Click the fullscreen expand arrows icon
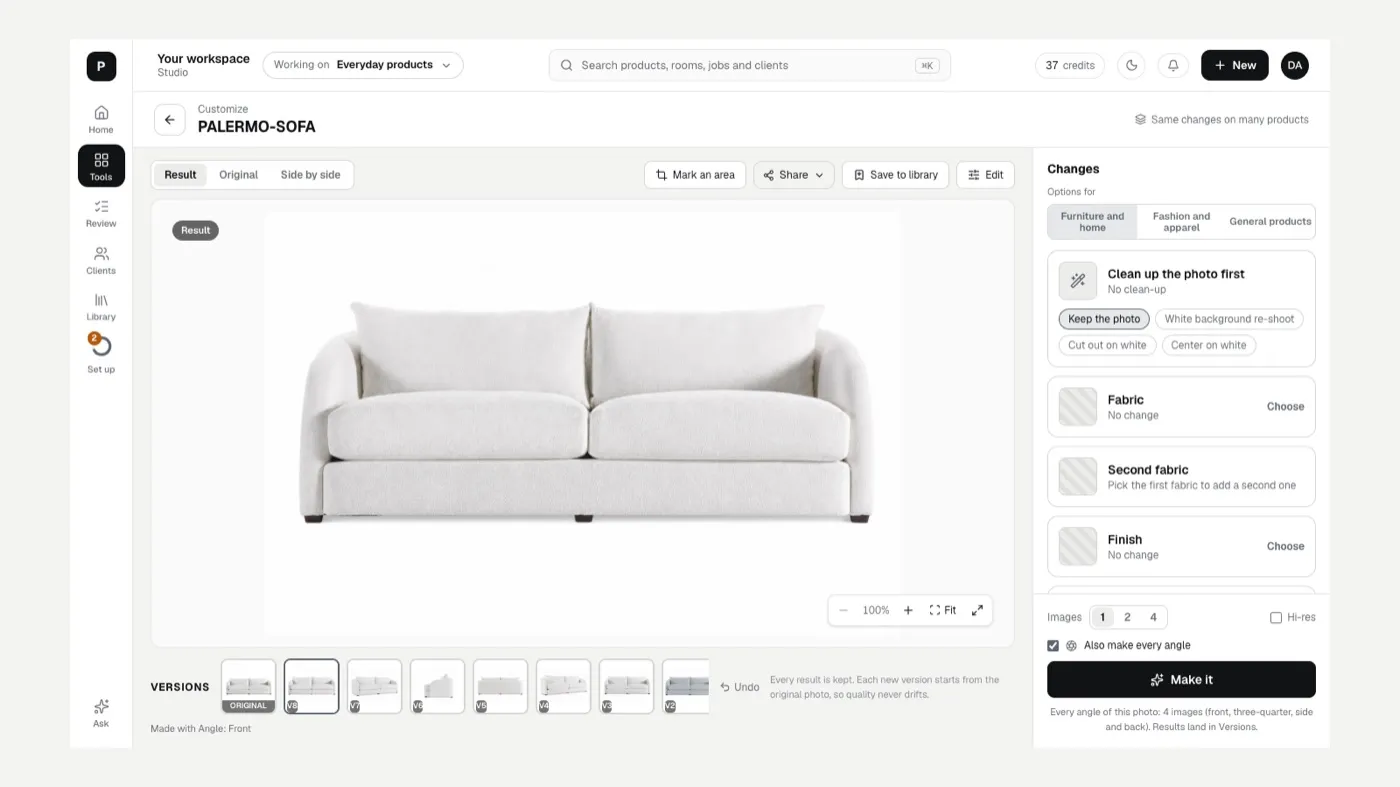 click(x=977, y=610)
